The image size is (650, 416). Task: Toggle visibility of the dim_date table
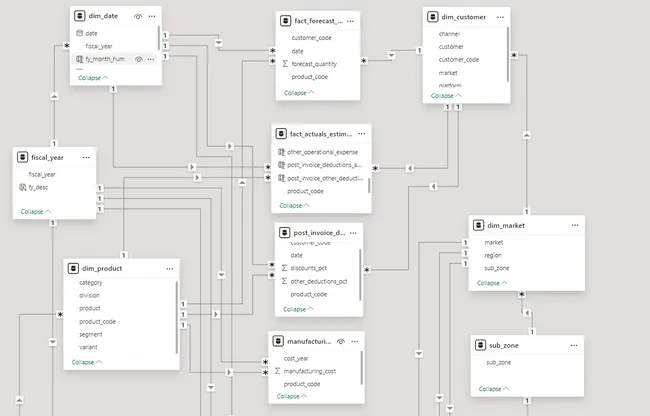tap(137, 17)
